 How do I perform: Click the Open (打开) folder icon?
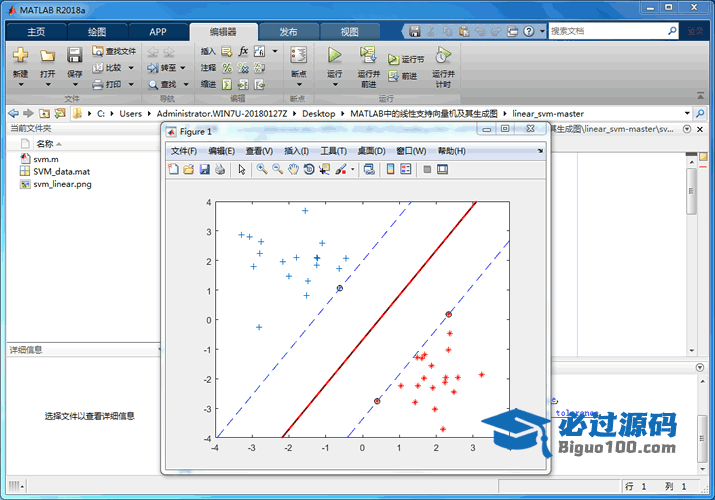tap(47, 55)
